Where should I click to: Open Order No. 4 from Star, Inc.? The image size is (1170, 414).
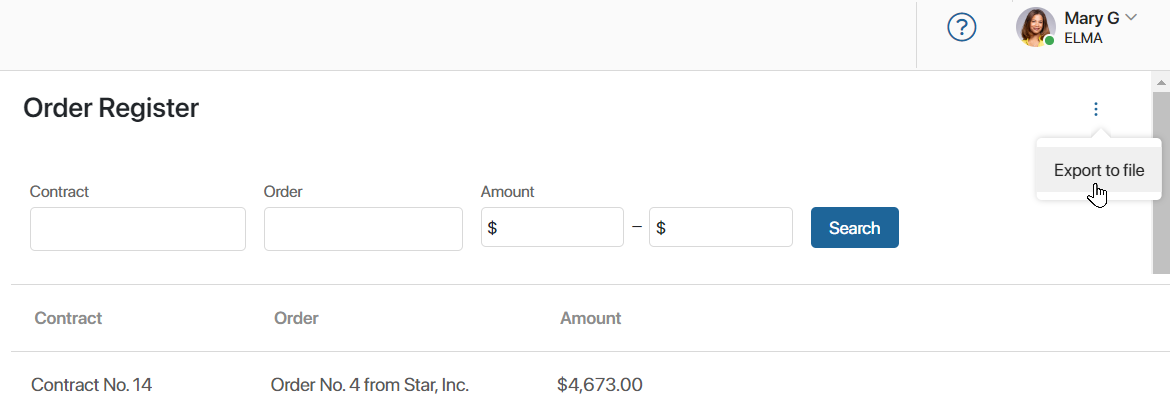[x=369, y=385]
